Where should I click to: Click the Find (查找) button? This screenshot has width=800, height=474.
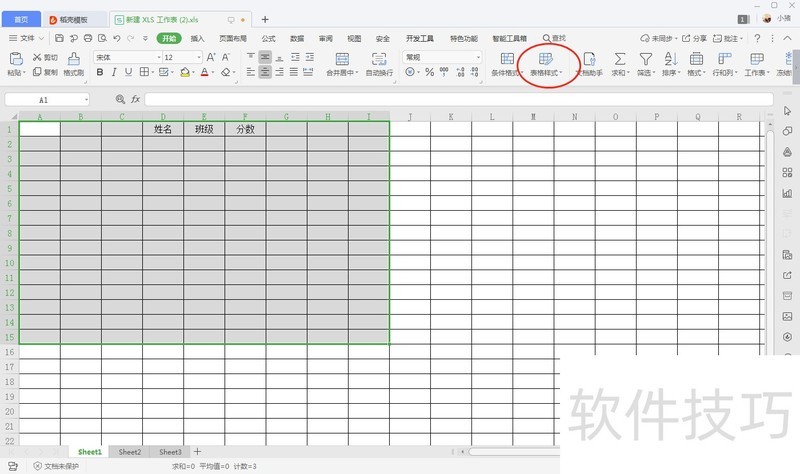point(554,38)
